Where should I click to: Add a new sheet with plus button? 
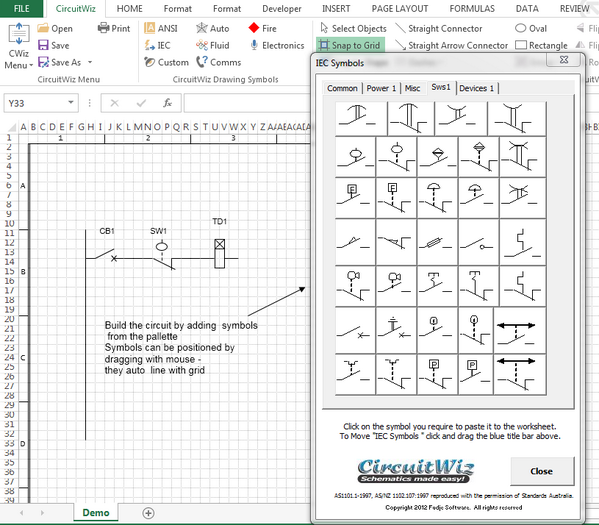click(148, 513)
